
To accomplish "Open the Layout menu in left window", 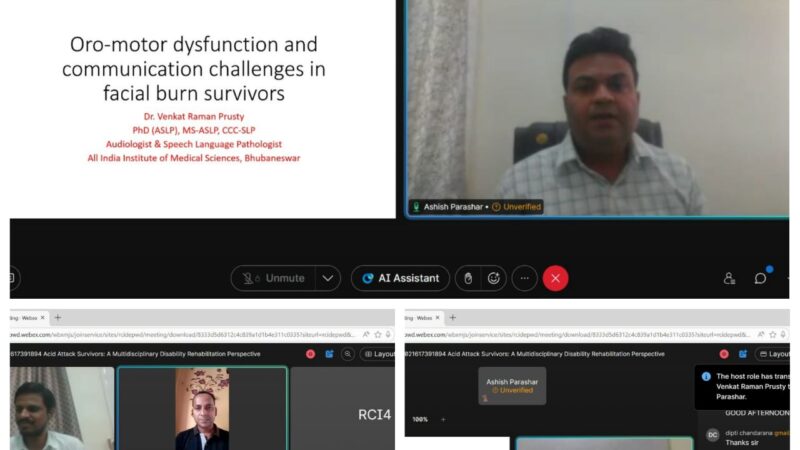I will pyautogui.click(x=378, y=354).
